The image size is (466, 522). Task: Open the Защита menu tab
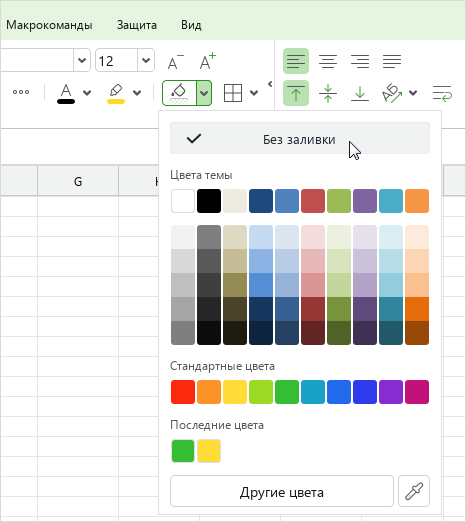pyautogui.click(x=137, y=25)
